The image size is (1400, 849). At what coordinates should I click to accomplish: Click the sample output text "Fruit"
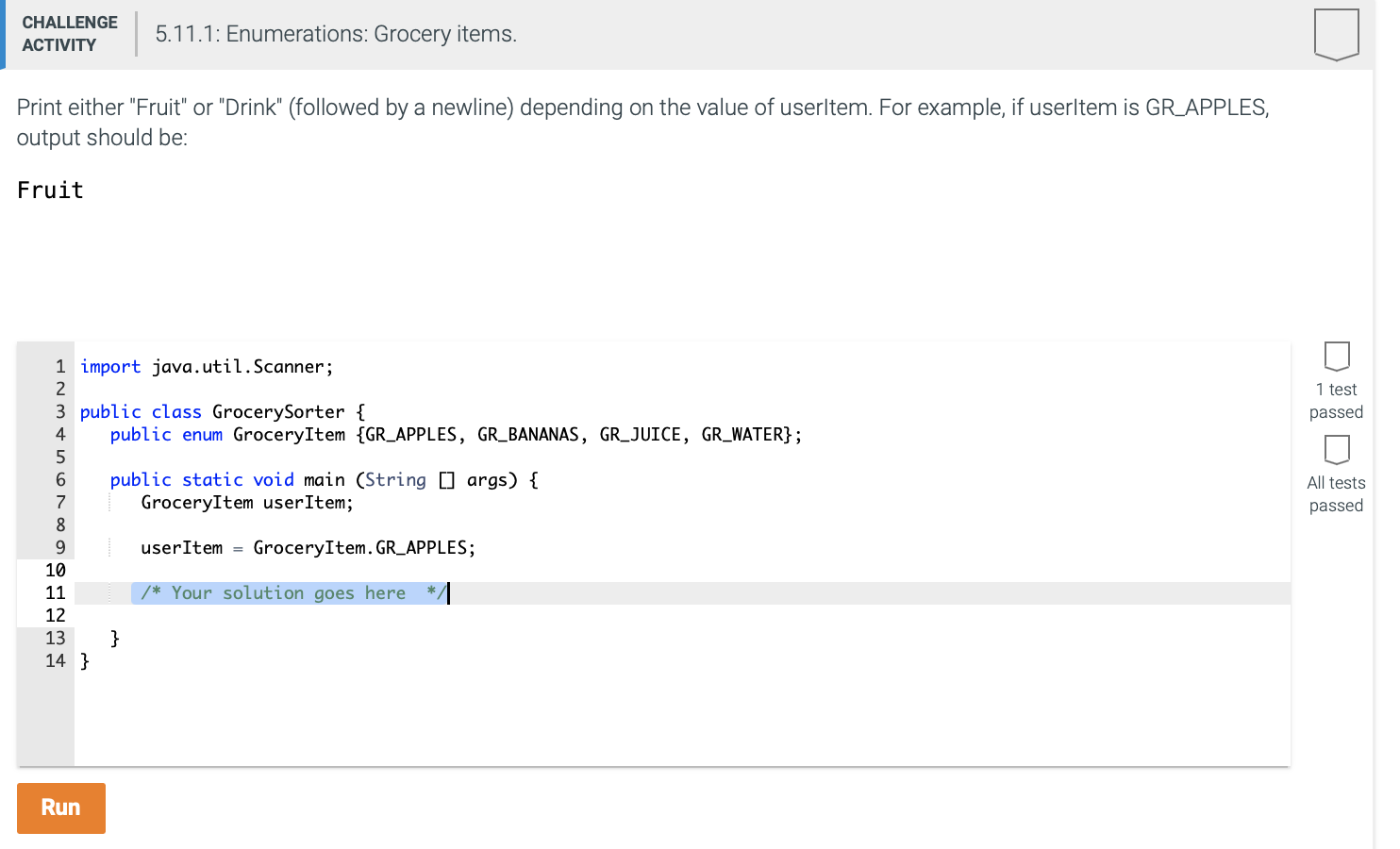click(x=51, y=191)
